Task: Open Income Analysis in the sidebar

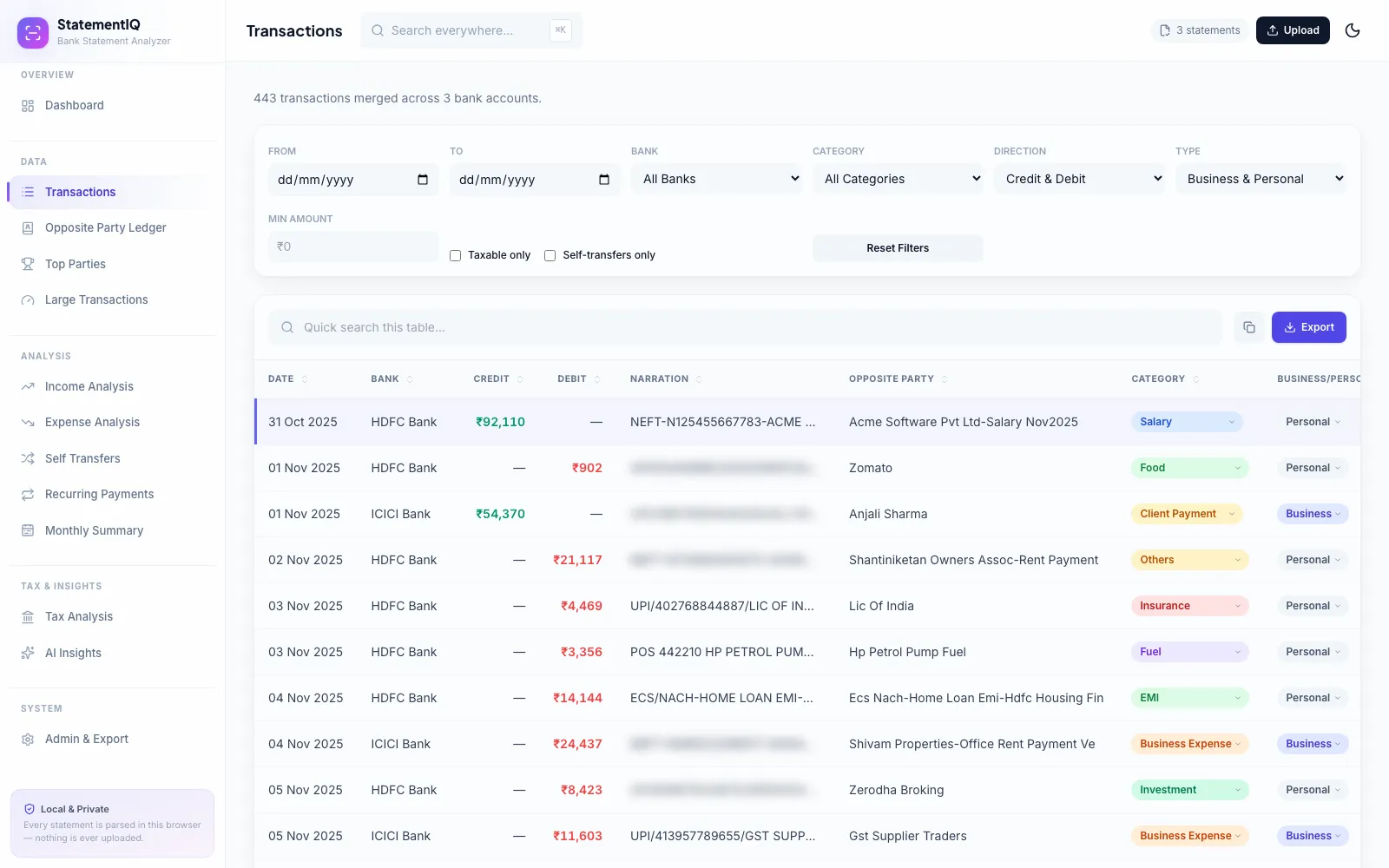Action: [x=111, y=386]
